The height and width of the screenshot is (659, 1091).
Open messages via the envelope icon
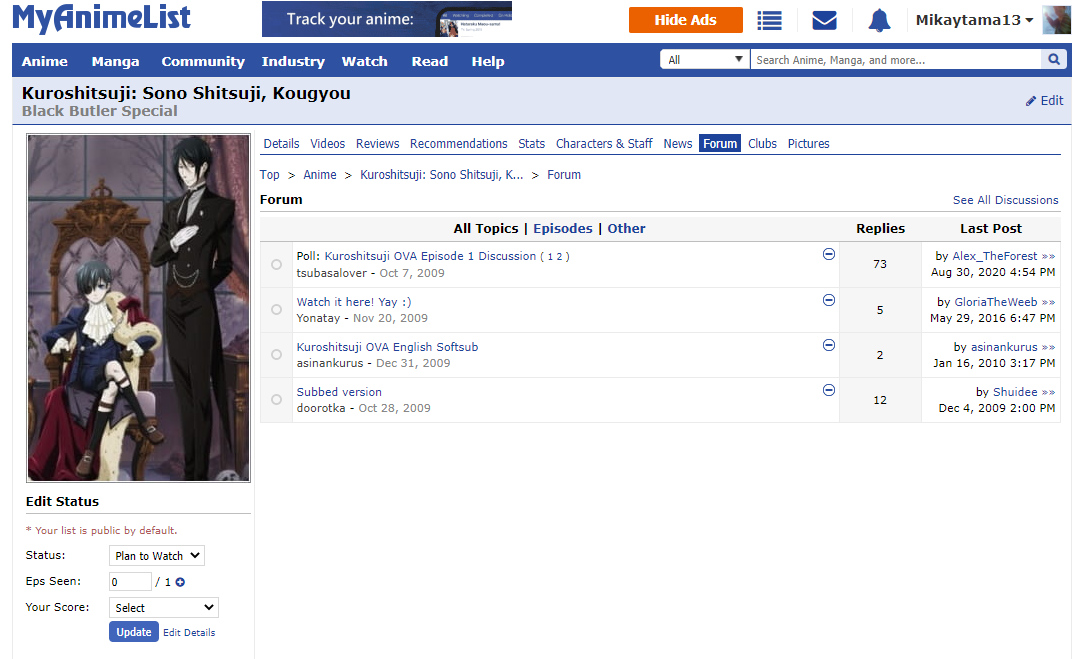(x=824, y=20)
